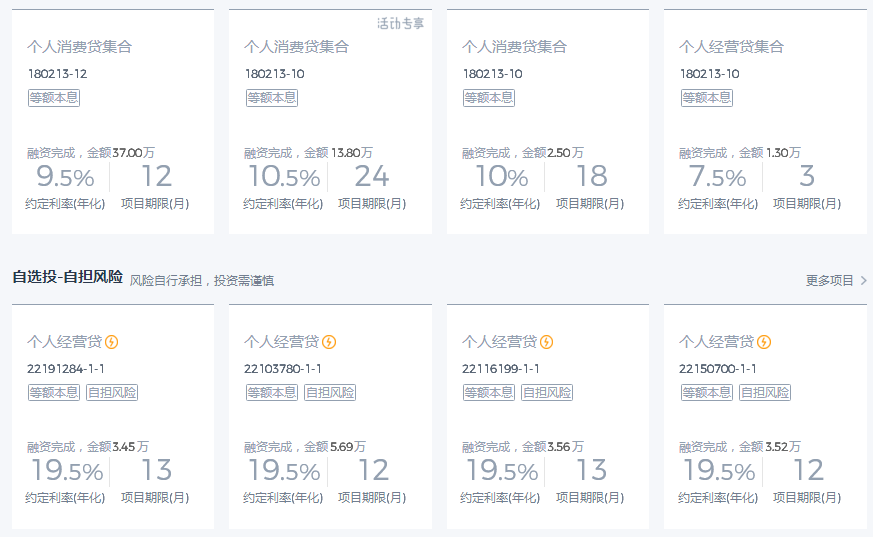Click project number 22116199-1-1

501,369
